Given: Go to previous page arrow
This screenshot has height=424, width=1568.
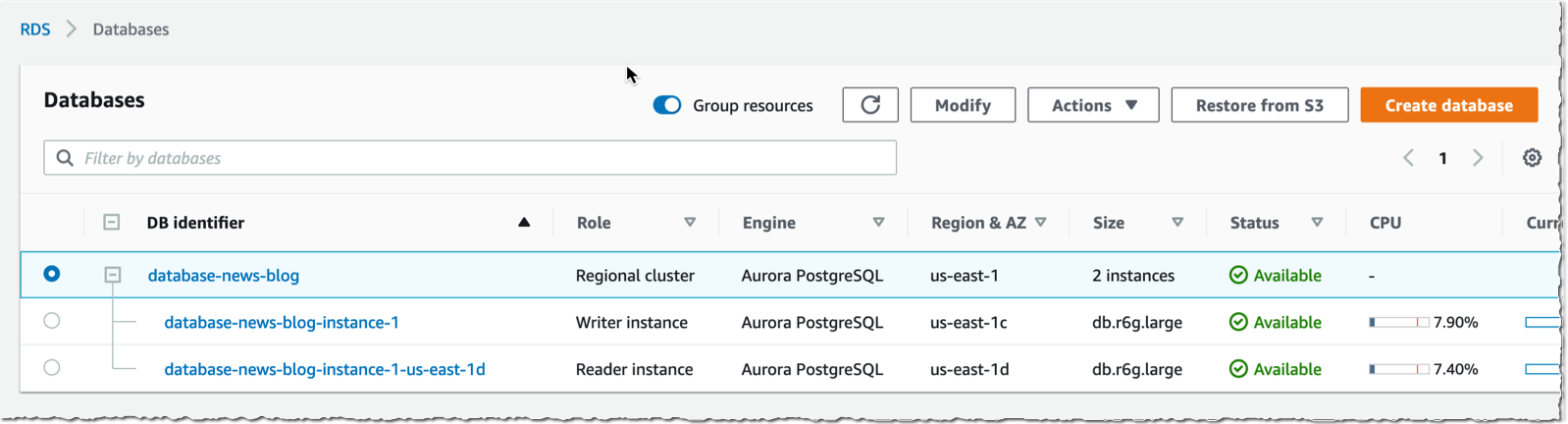Looking at the screenshot, I should click(x=1408, y=158).
